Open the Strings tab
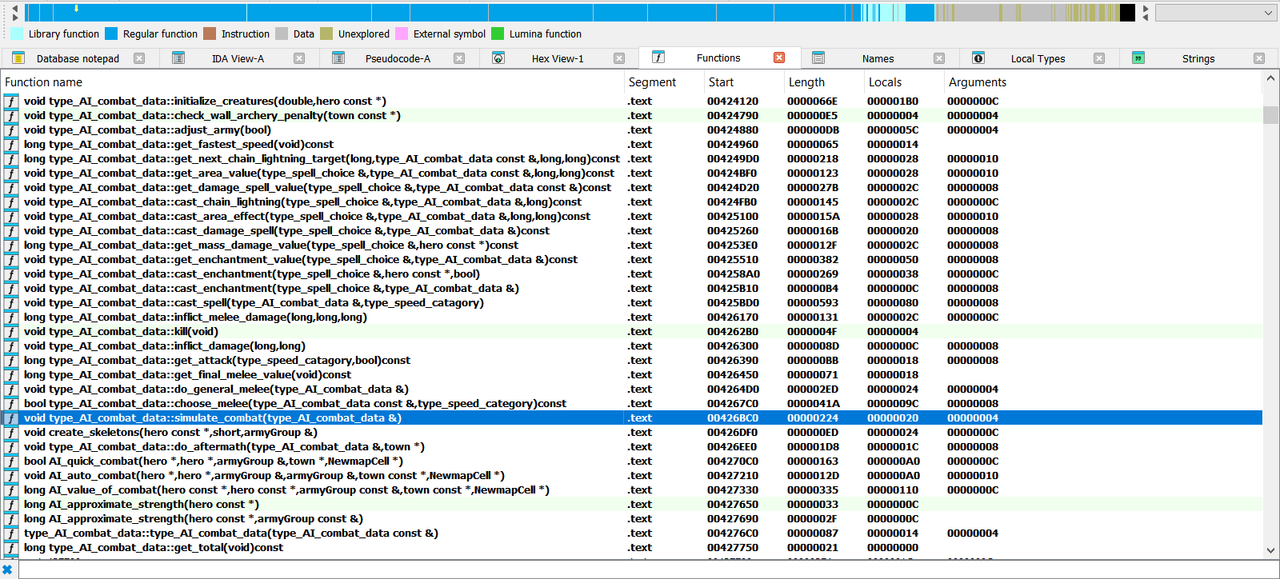The image size is (1280, 579). 1198,58
